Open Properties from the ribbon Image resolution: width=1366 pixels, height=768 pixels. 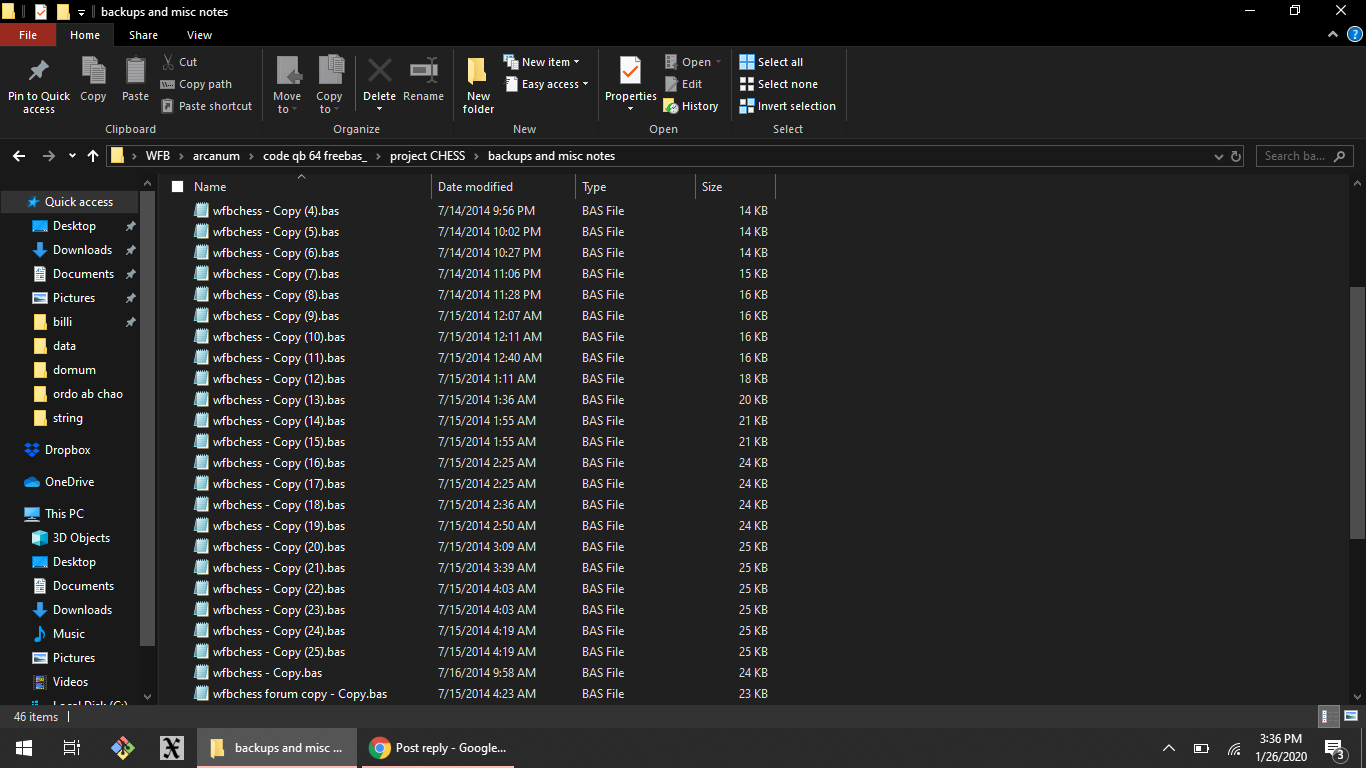[630, 72]
